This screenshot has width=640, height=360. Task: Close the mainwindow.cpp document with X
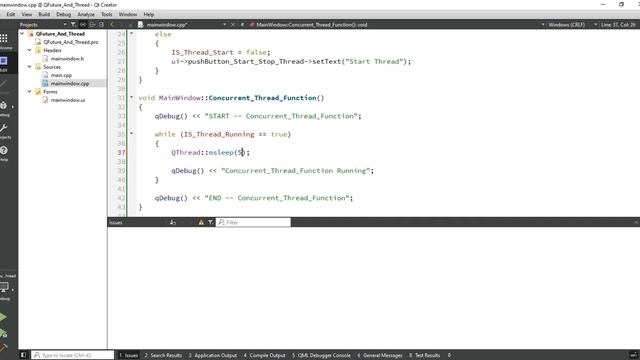pos(233,25)
